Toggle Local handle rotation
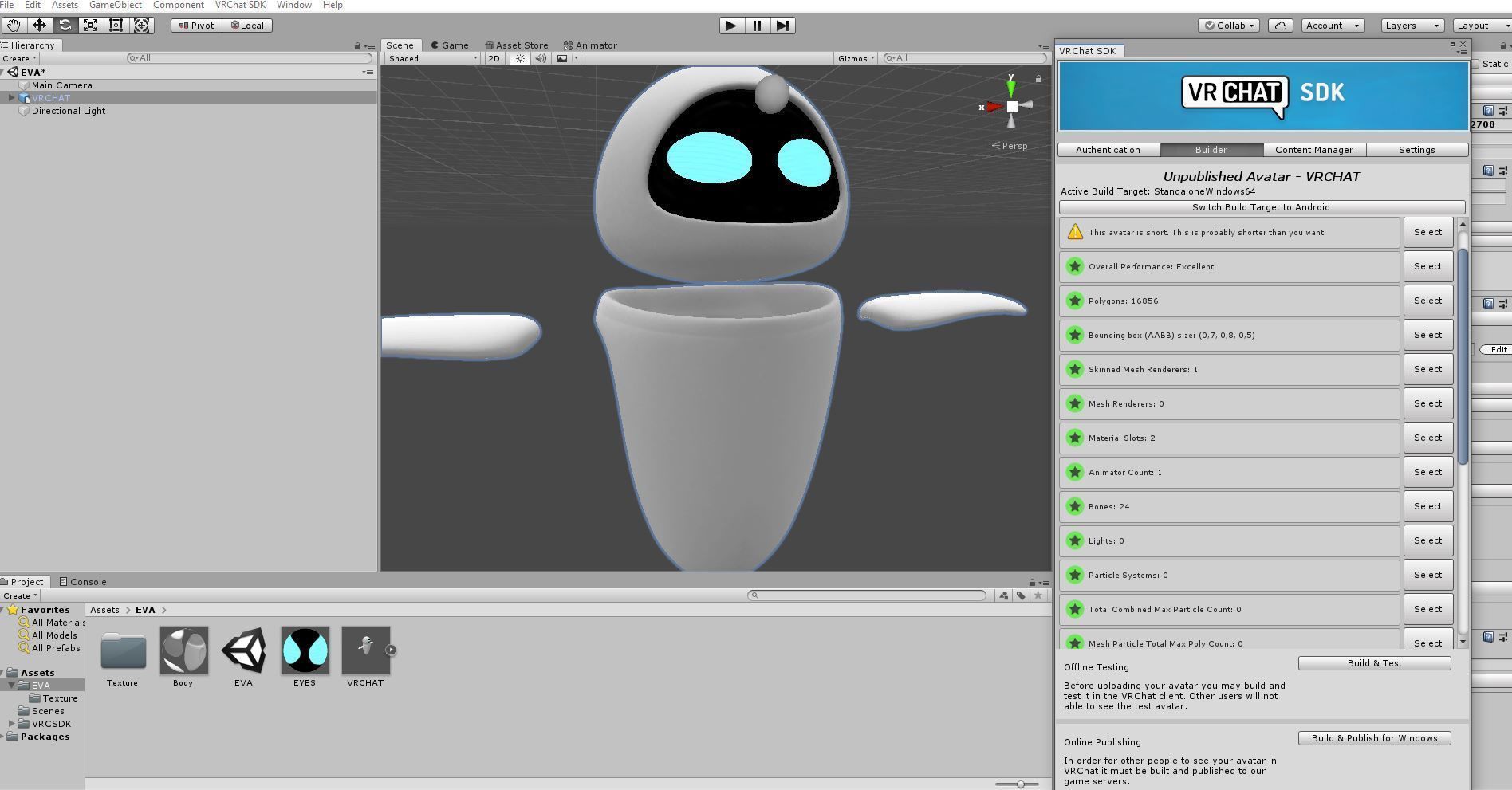Image resolution: width=1512 pixels, height=790 pixels. [247, 26]
